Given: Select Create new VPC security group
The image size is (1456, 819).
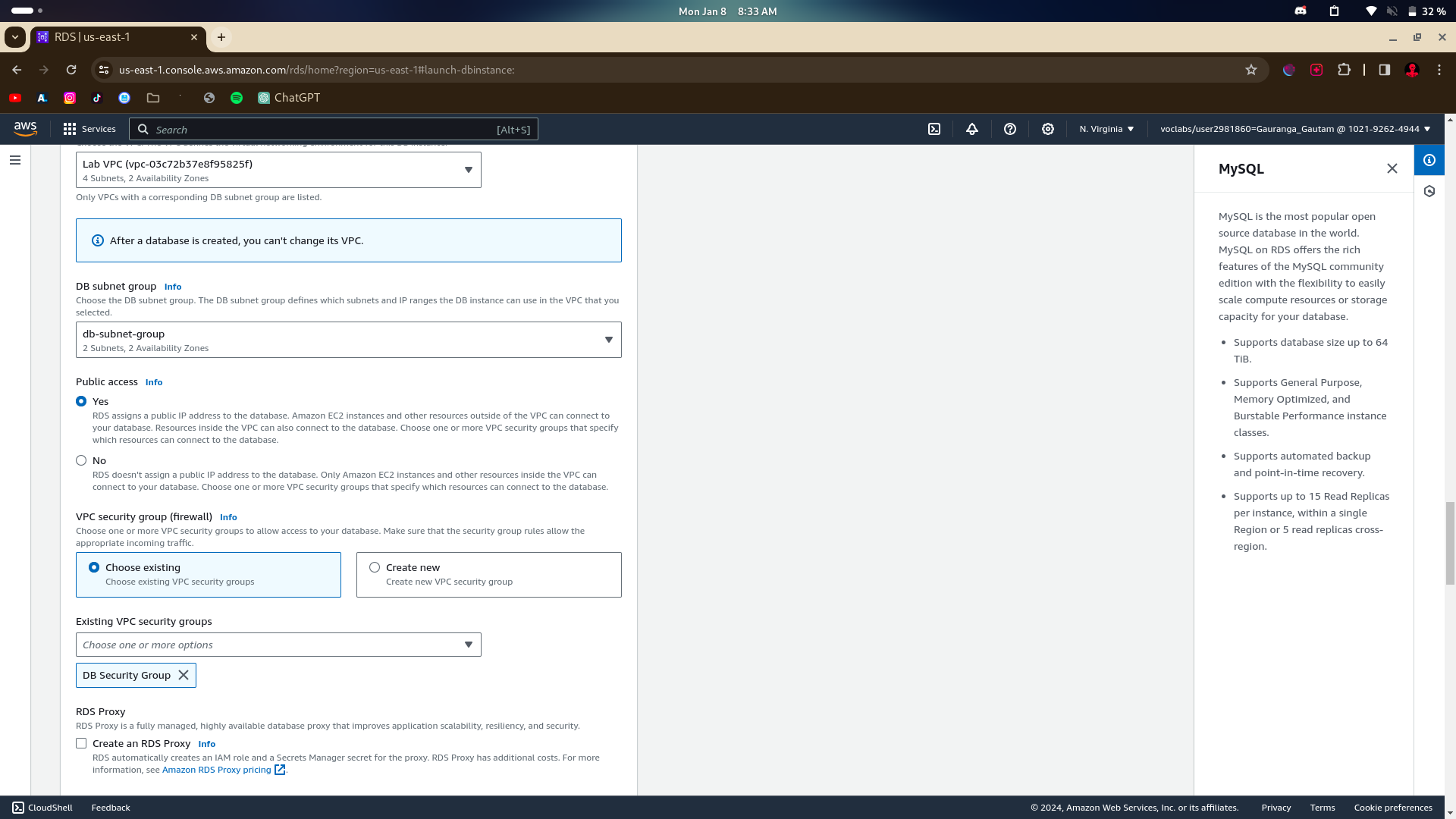Looking at the screenshot, I should coord(375,567).
